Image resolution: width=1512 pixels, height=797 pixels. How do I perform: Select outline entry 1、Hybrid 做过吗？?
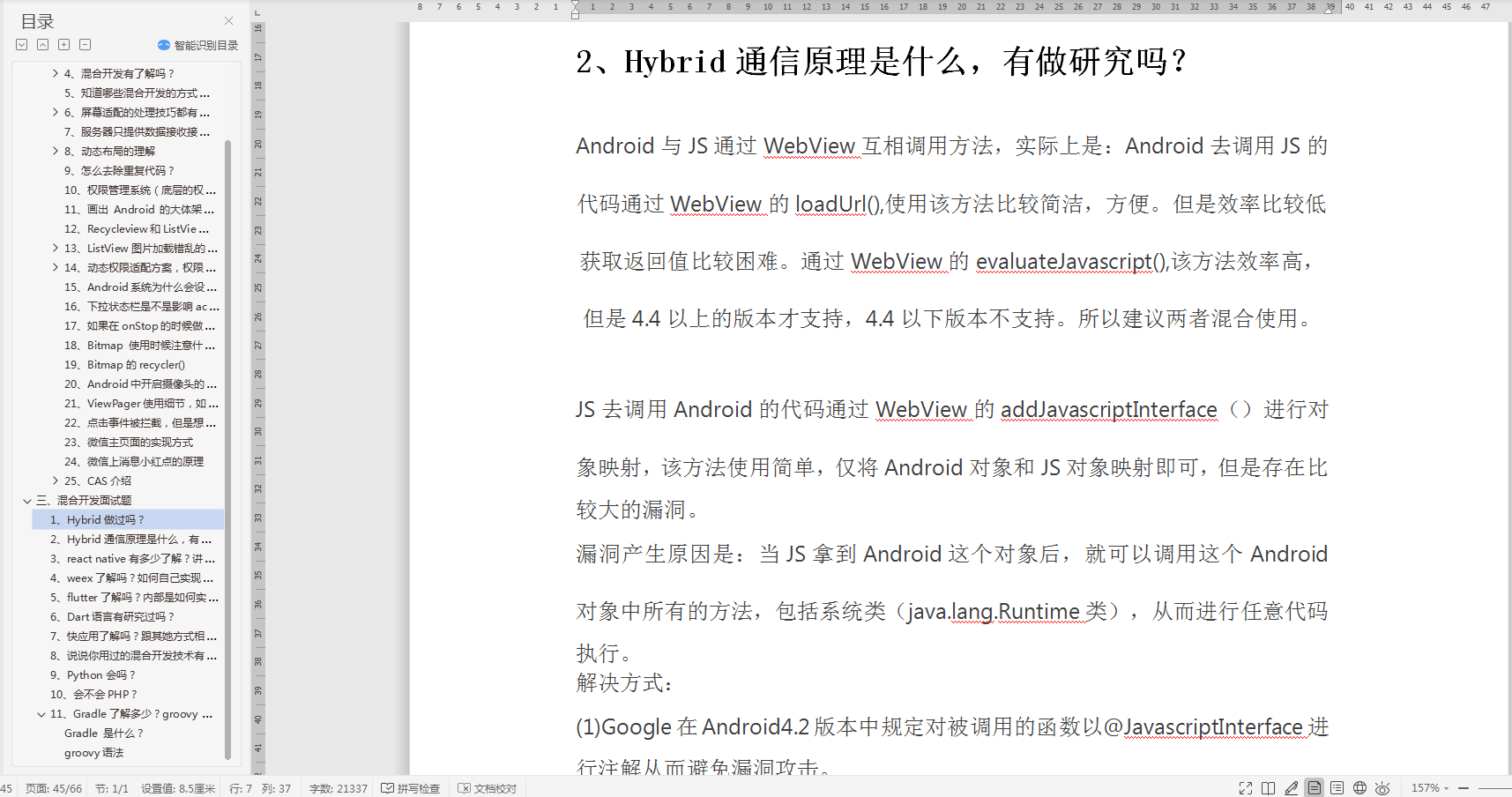pyautogui.click(x=128, y=520)
